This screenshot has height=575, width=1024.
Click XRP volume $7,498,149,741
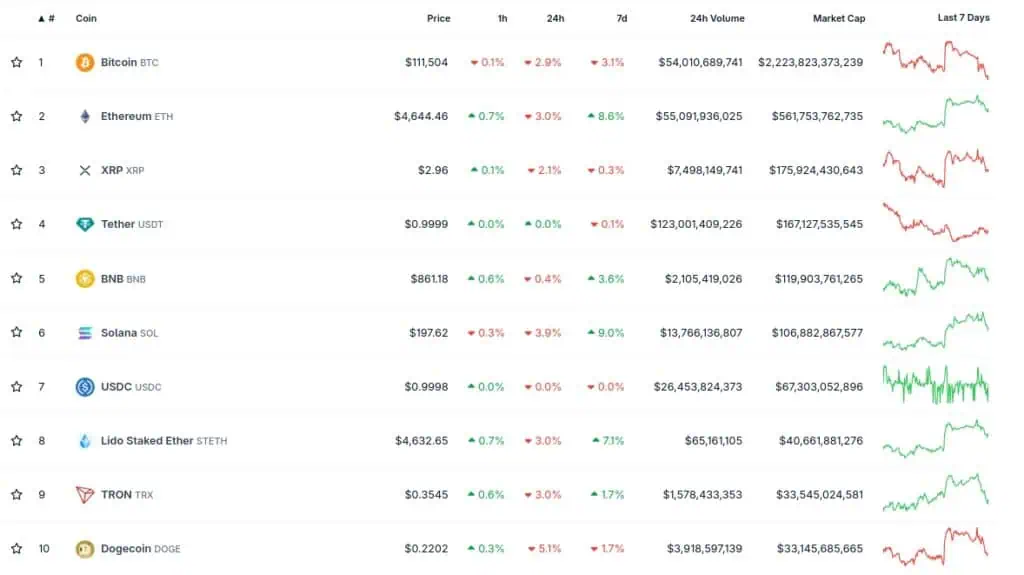pyautogui.click(x=705, y=170)
